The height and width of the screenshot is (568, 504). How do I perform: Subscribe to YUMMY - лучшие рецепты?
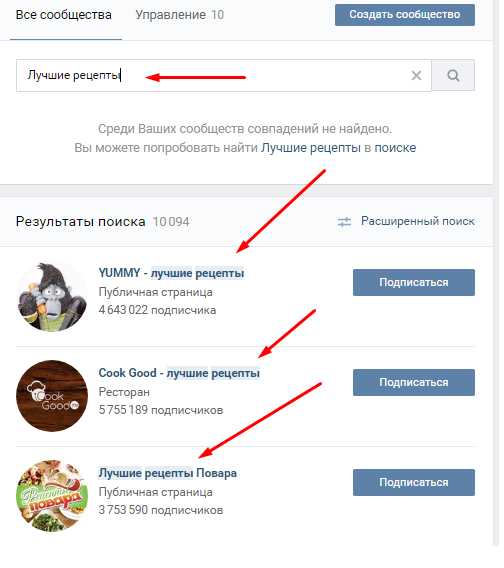tap(414, 282)
